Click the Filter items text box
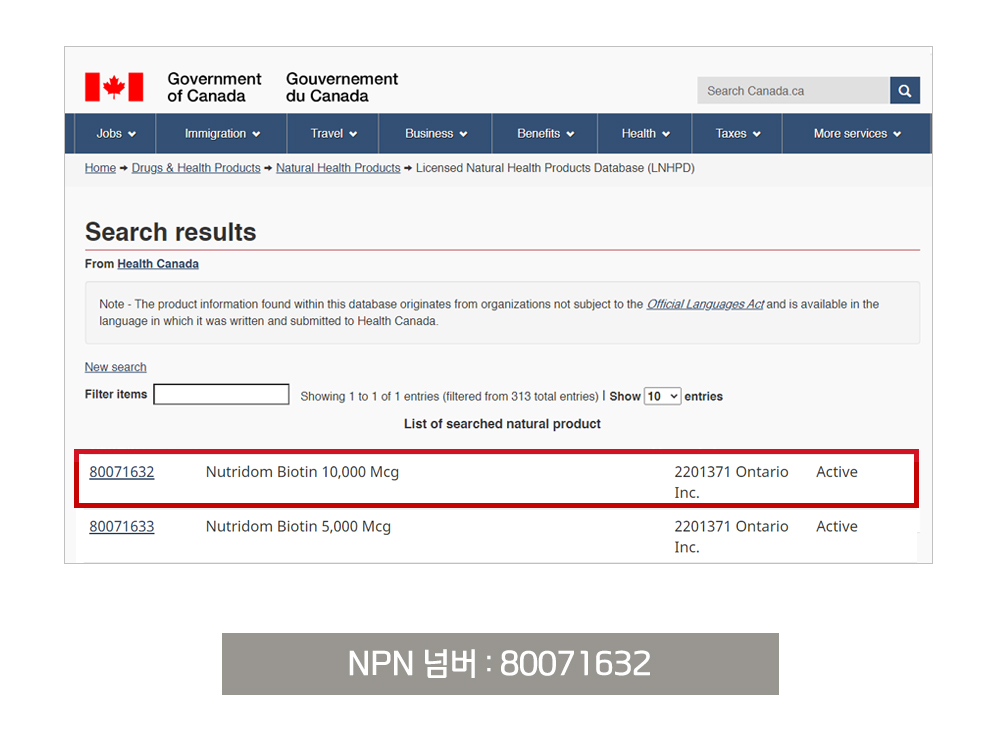Screen dimensions: 1000x744 221,394
